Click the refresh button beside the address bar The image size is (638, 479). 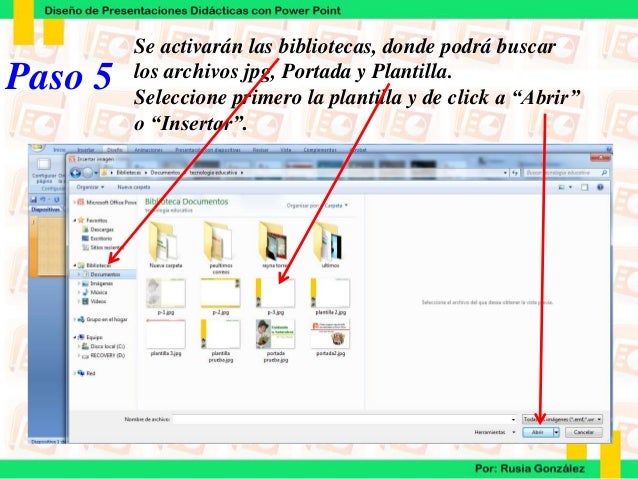coord(515,173)
